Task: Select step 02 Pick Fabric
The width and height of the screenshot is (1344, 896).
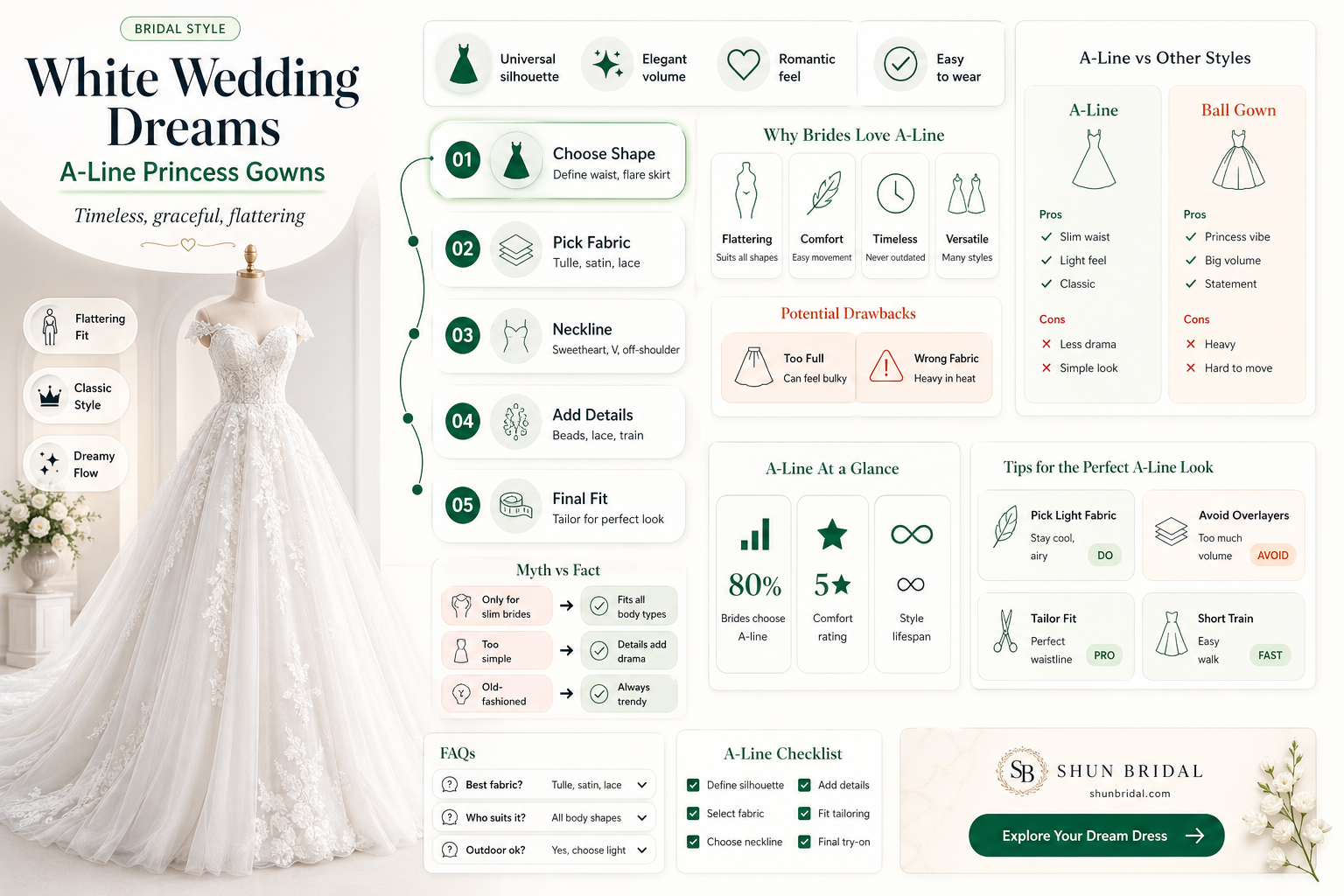Action: pyautogui.click(x=558, y=250)
